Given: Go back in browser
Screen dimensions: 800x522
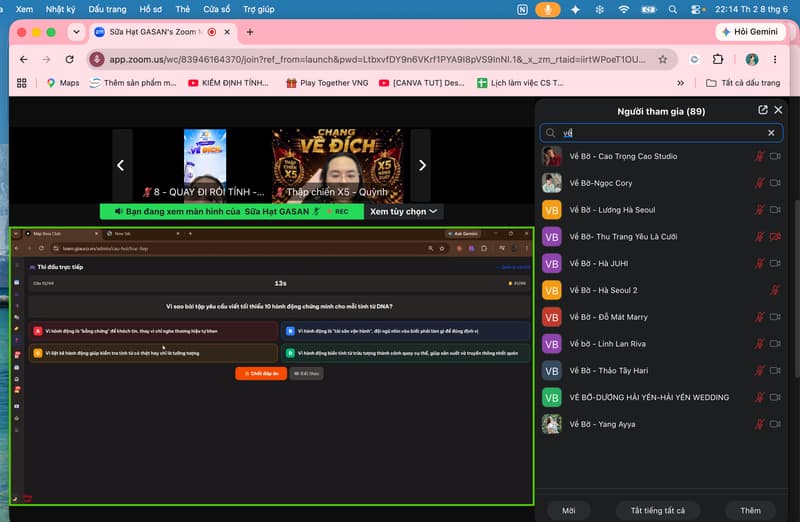Looking at the screenshot, I should [23, 59].
